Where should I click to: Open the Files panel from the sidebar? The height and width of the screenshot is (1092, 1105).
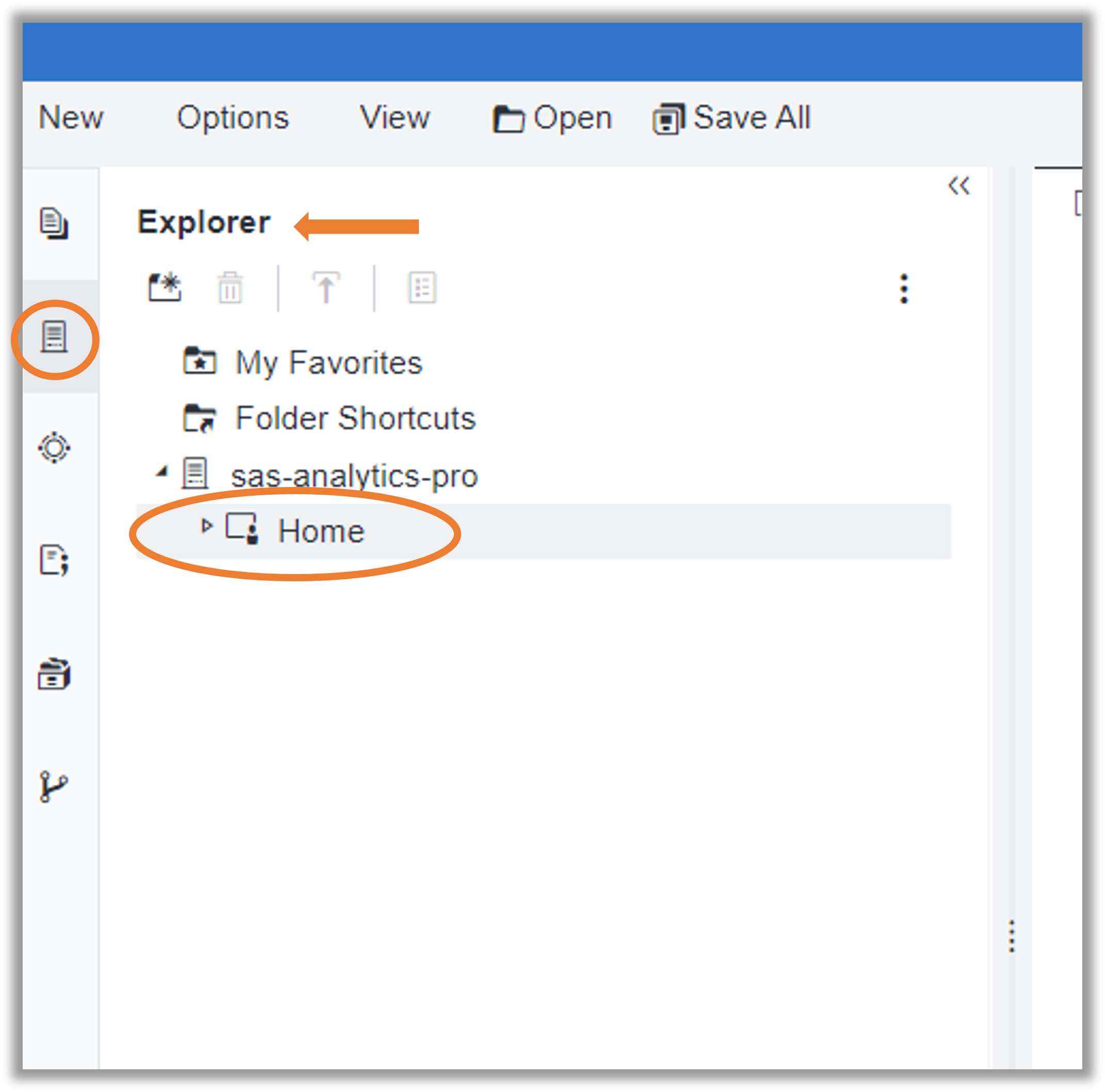click(54, 223)
